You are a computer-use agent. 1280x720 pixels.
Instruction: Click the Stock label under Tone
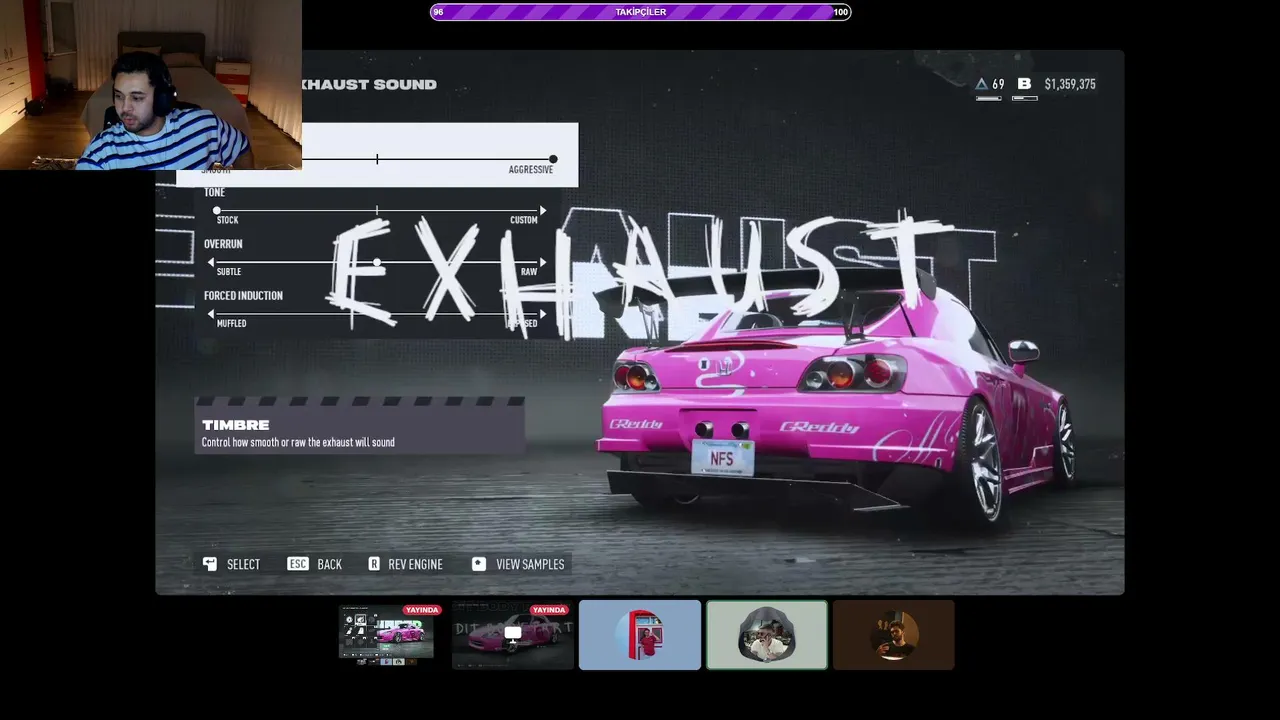coord(228,220)
